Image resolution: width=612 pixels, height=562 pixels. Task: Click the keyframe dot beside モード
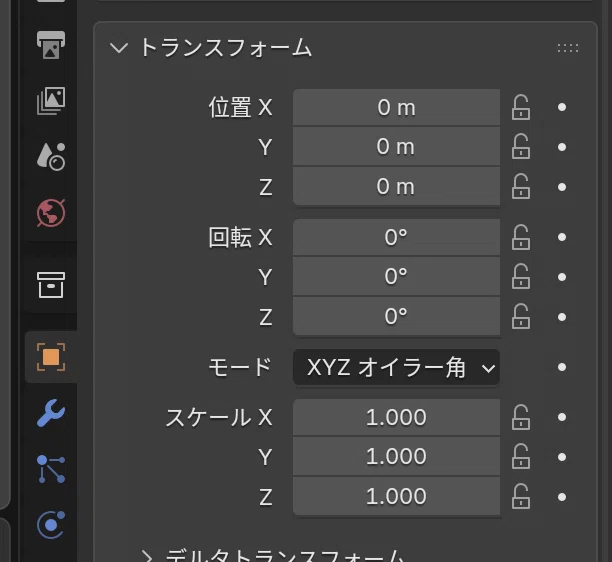[562, 367]
